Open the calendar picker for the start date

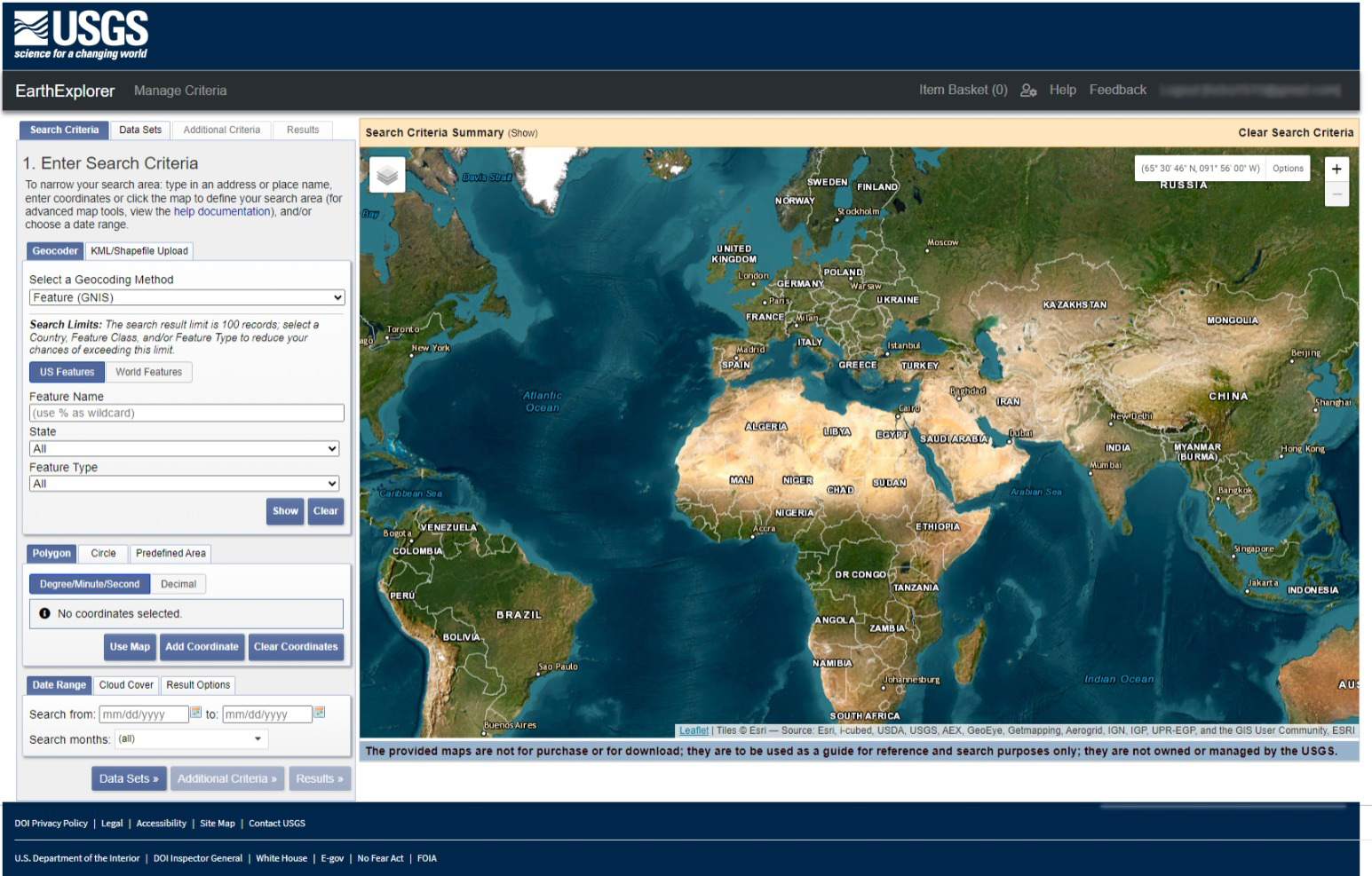pyautogui.click(x=197, y=713)
